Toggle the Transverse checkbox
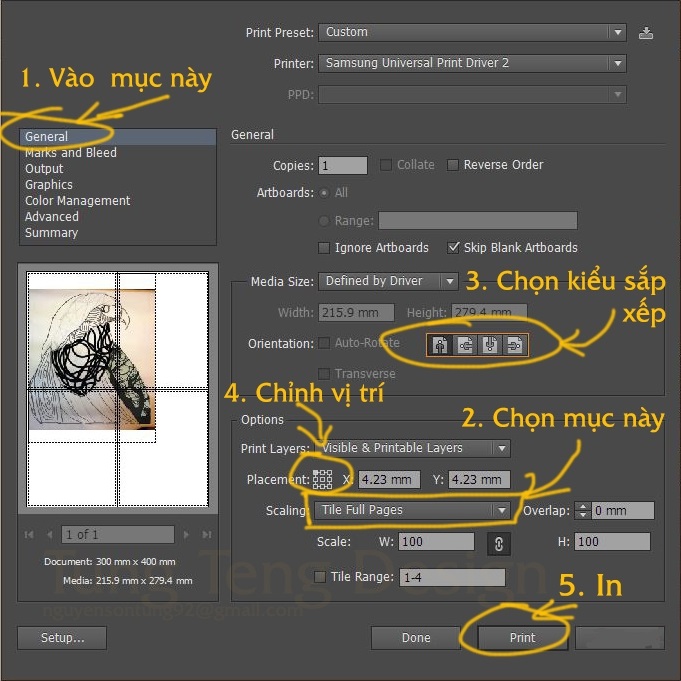The height and width of the screenshot is (681, 681). (324, 374)
